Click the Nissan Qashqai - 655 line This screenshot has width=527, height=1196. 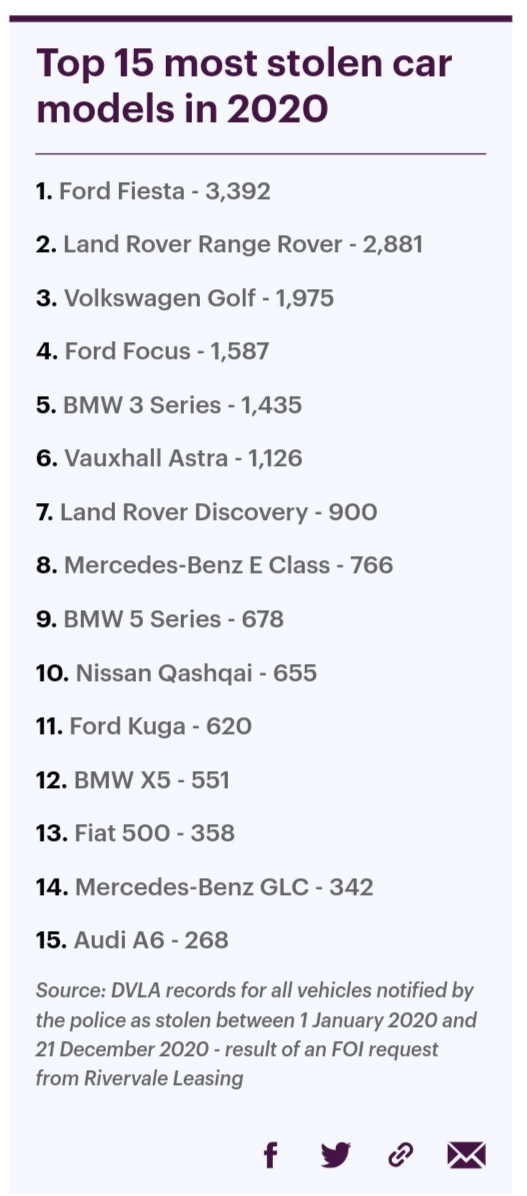176,673
